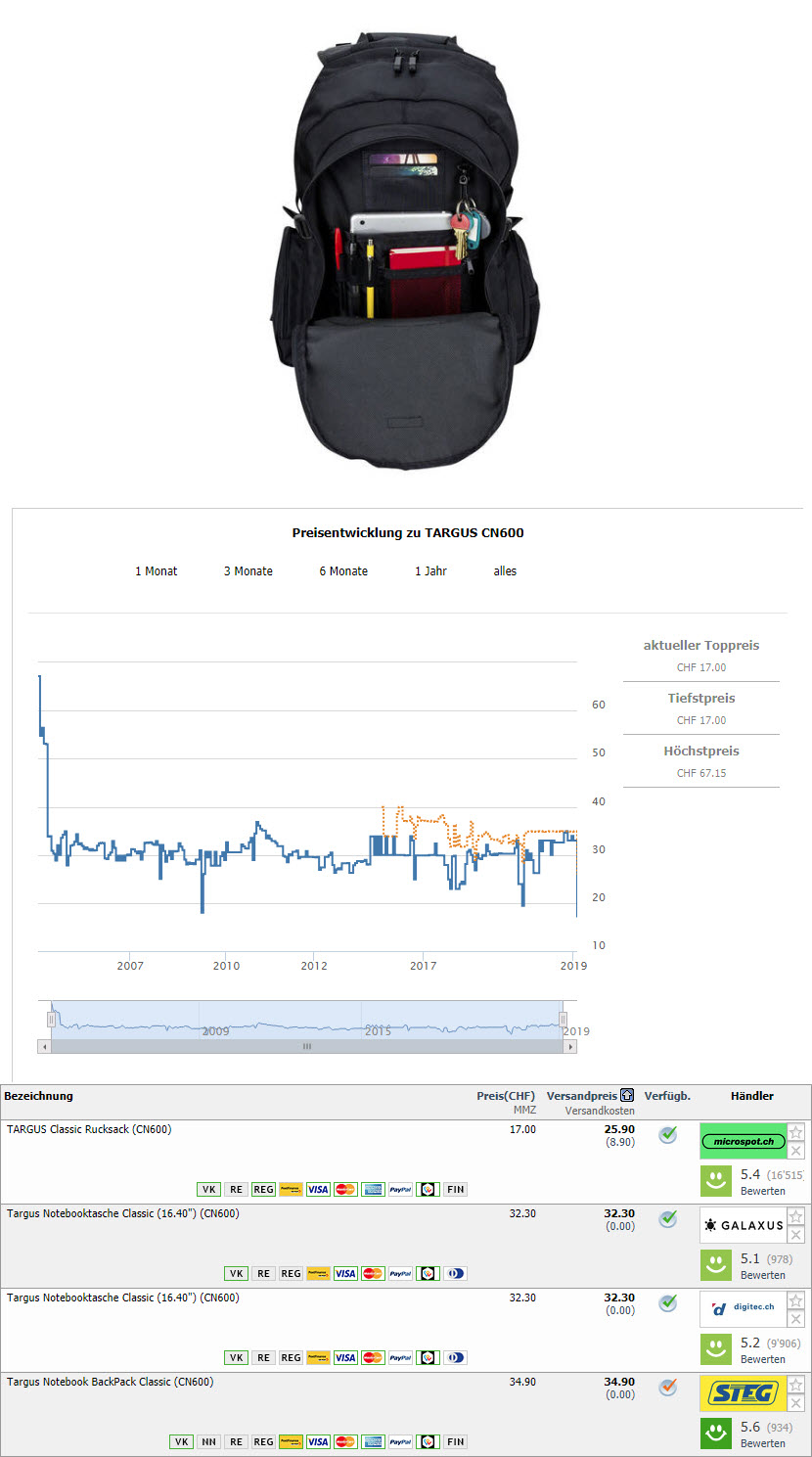Viewport: 812px width, 1457px height.
Task: Click the microspot.ch rating smiley
Action: [716, 1181]
